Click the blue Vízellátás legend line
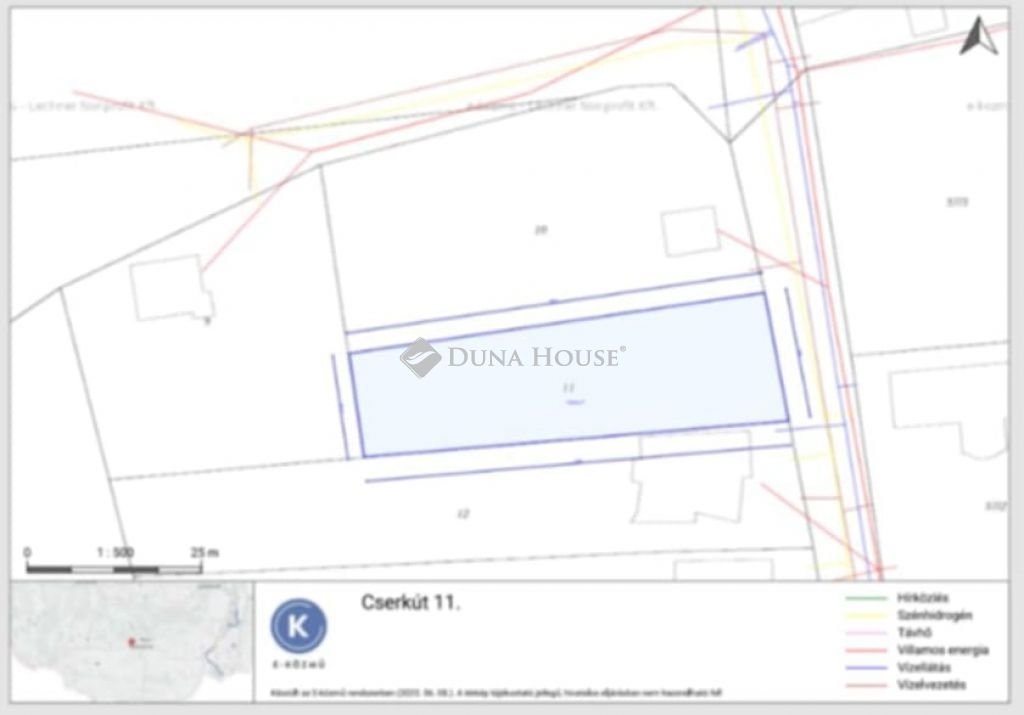The width and height of the screenshot is (1024, 715). tap(866, 668)
